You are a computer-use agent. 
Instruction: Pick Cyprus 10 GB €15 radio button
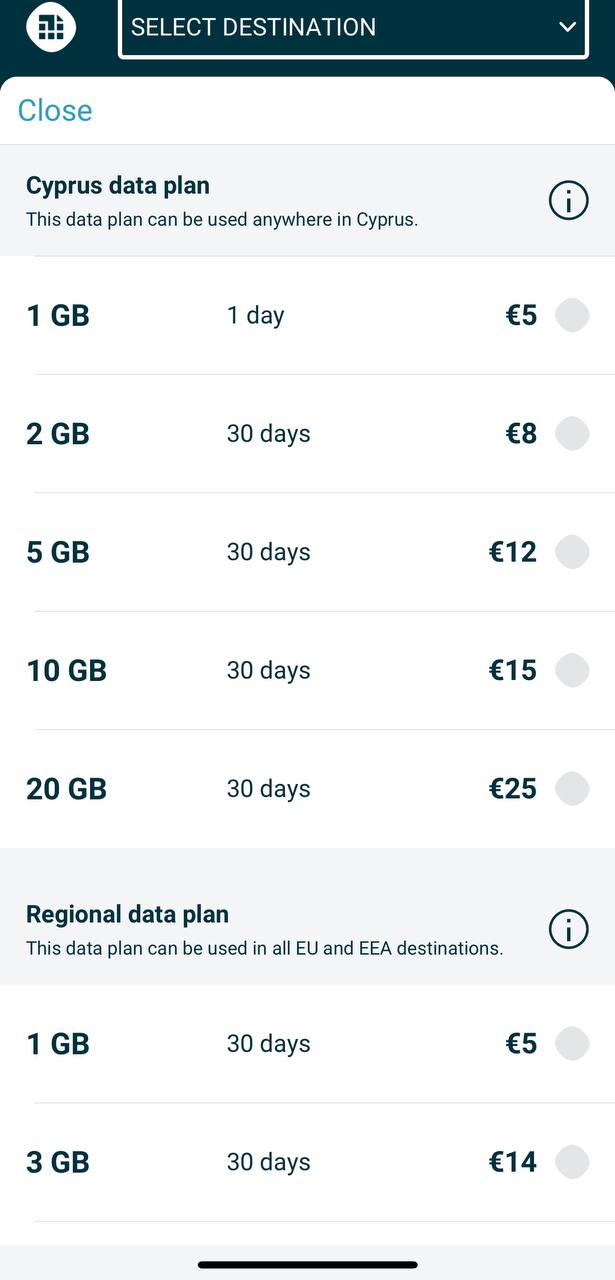[572, 670]
